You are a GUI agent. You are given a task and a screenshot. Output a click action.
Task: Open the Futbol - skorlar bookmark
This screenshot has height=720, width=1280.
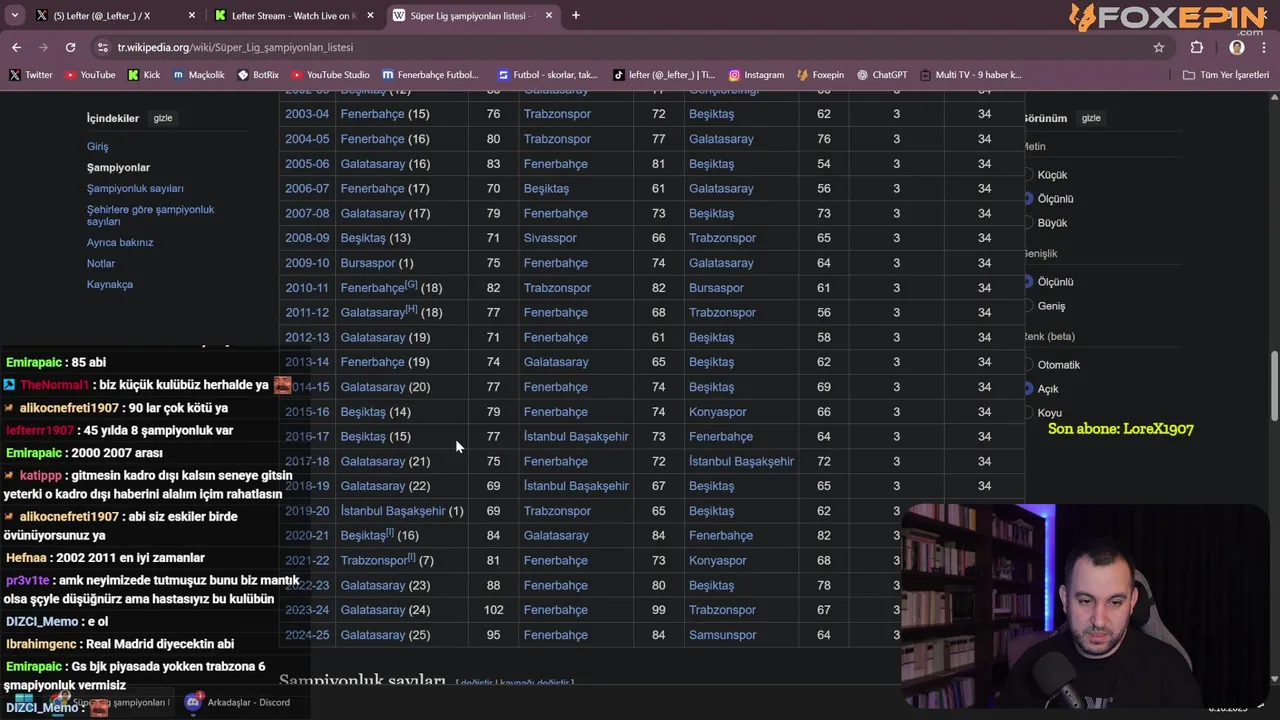tap(548, 75)
